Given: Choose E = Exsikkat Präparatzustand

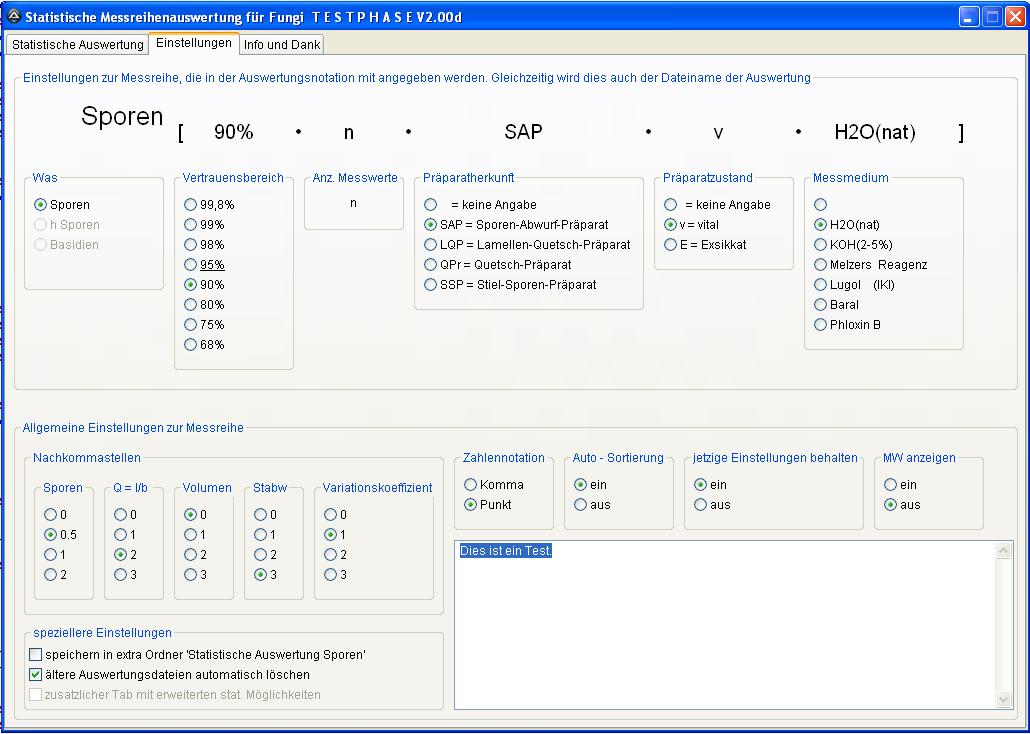Looking at the screenshot, I should (671, 245).
